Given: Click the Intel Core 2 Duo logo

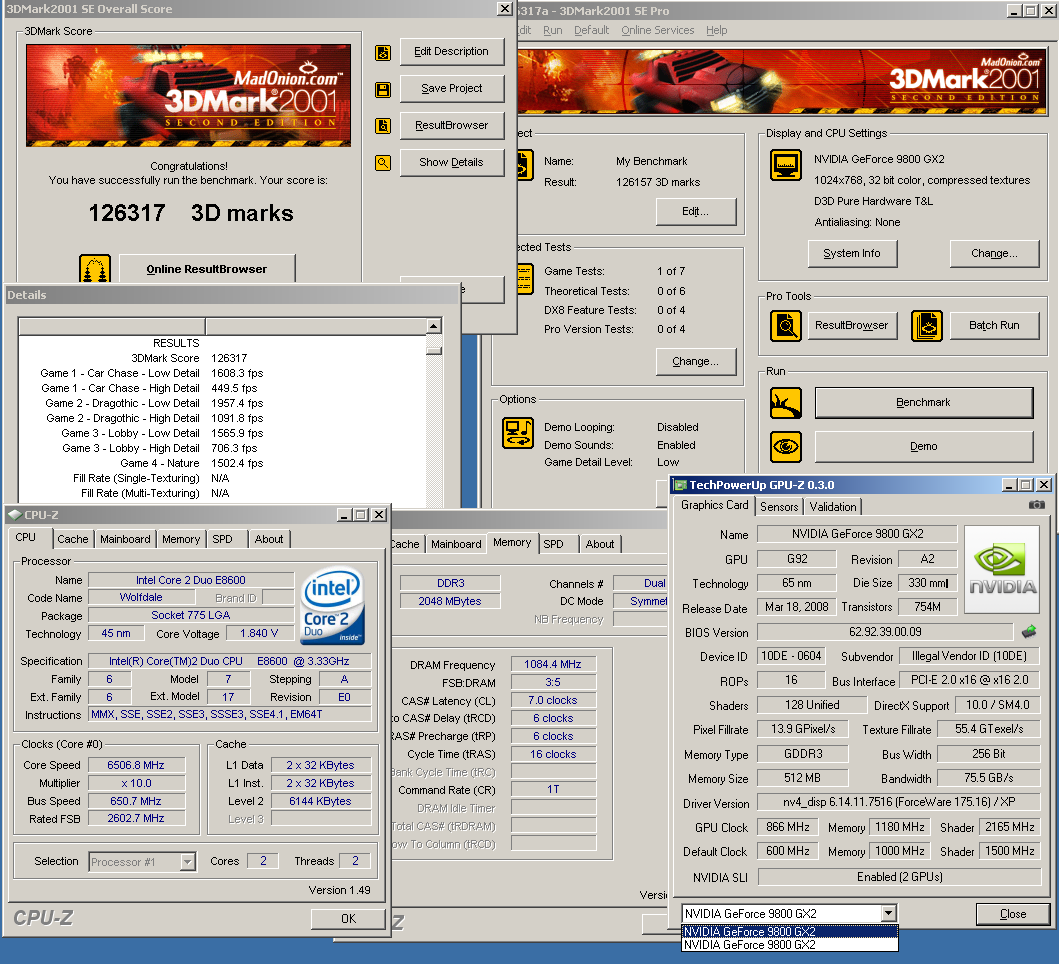Looking at the screenshot, I should (x=332, y=605).
